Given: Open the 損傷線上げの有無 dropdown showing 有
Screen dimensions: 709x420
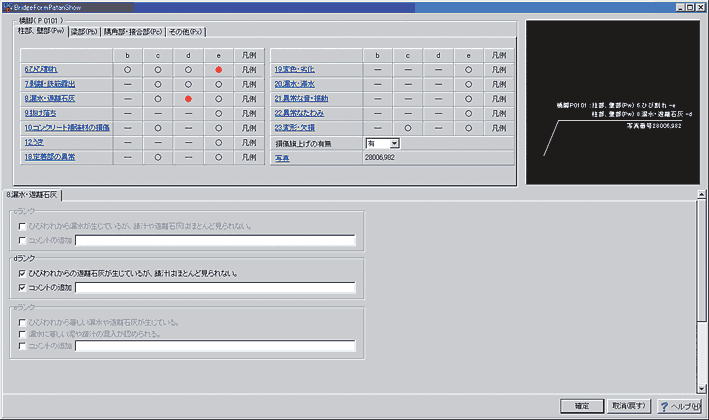Looking at the screenshot, I should point(383,143).
